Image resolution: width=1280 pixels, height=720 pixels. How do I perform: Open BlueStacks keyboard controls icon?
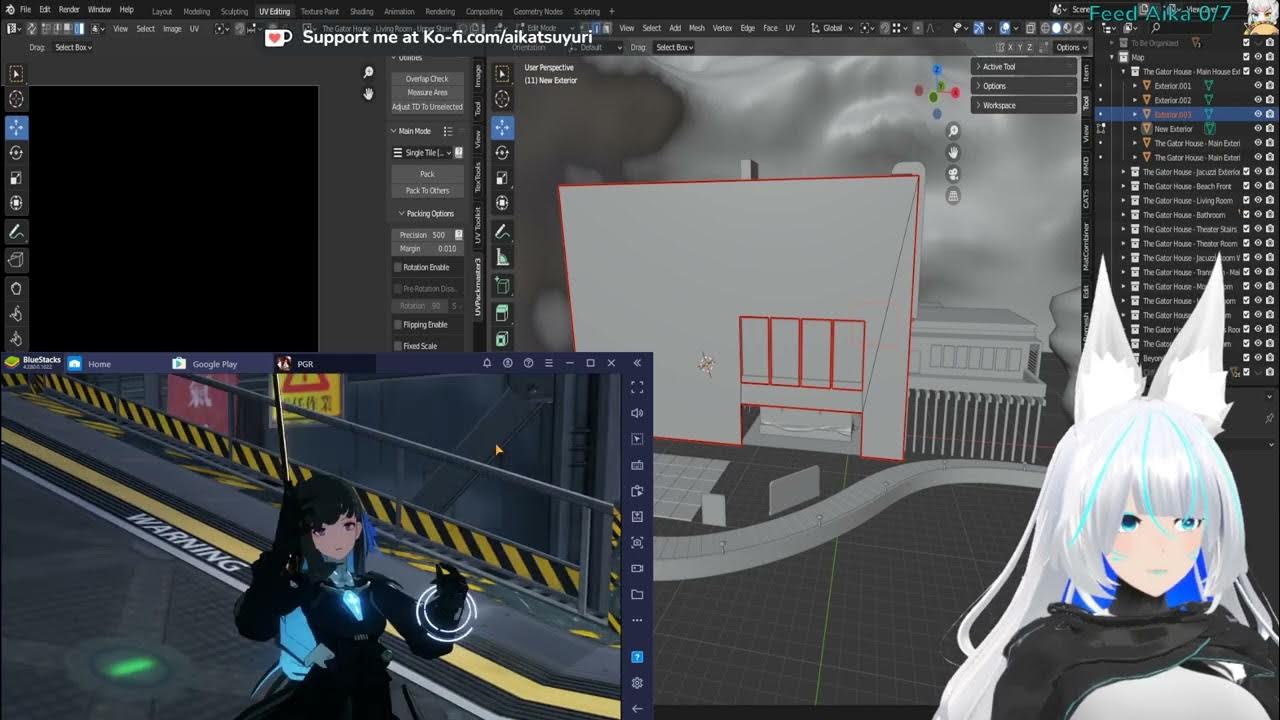[x=637, y=465]
